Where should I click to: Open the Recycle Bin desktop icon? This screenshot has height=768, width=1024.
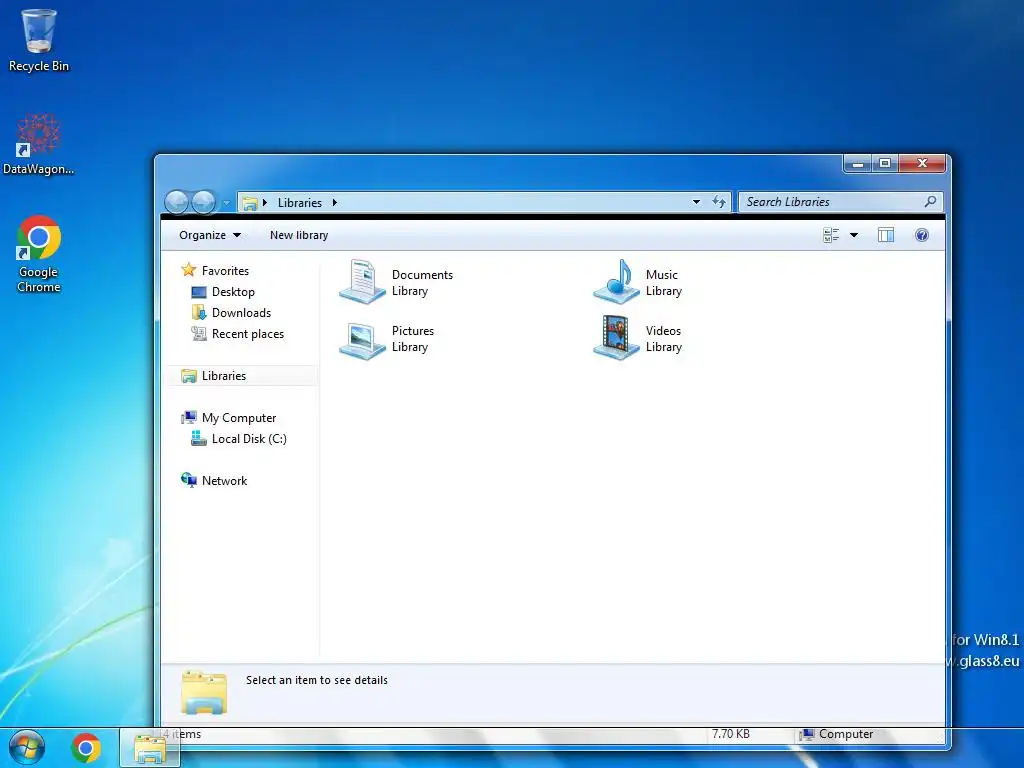pos(39,40)
